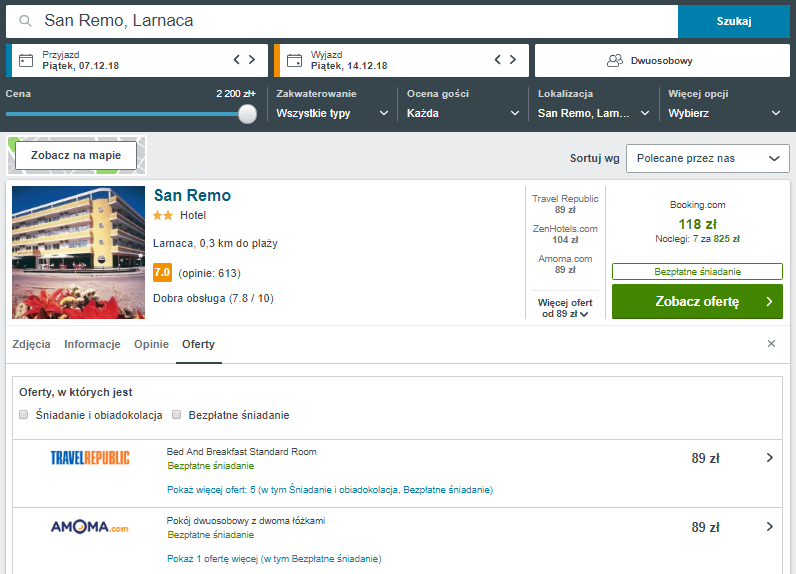Go to next check-out date arrow

(x=513, y=60)
